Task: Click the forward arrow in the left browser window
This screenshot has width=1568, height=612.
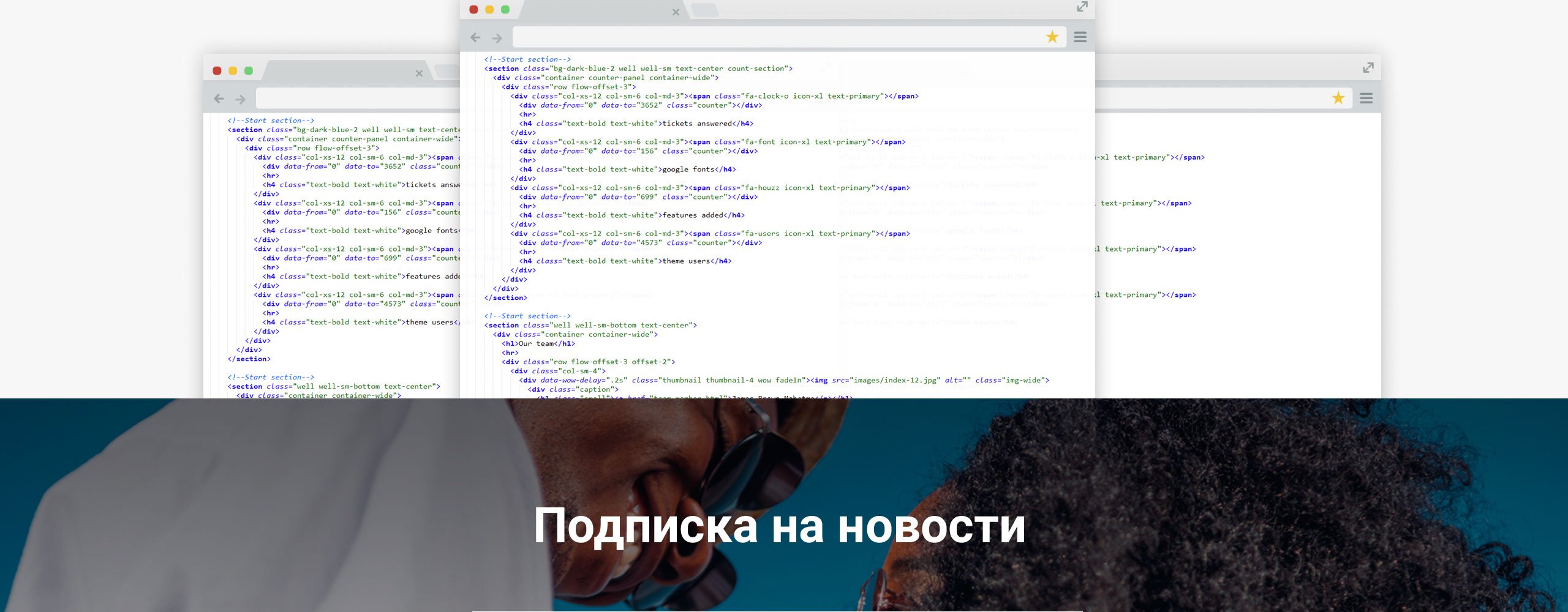Action: coord(241,99)
